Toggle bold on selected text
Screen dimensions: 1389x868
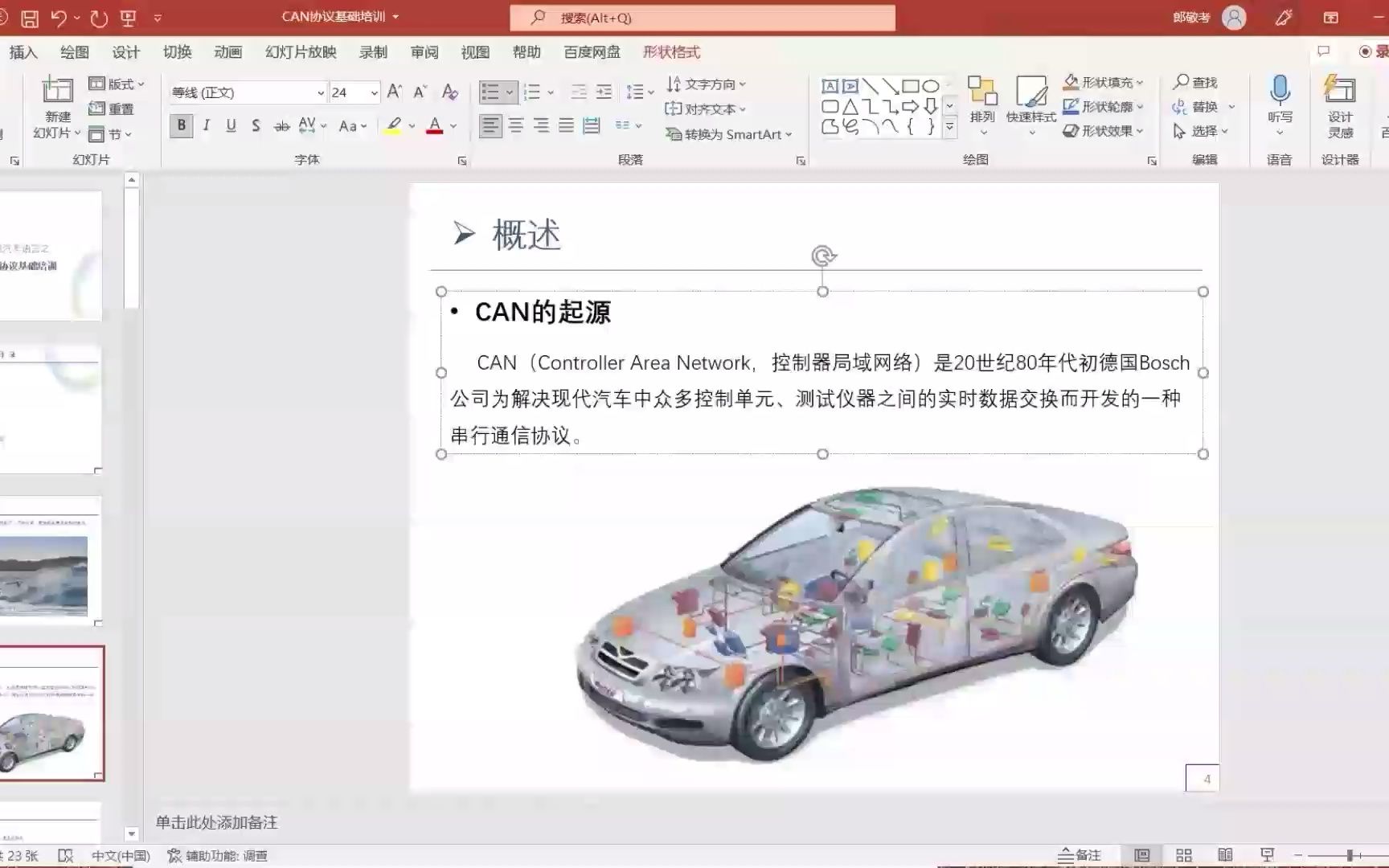point(182,125)
